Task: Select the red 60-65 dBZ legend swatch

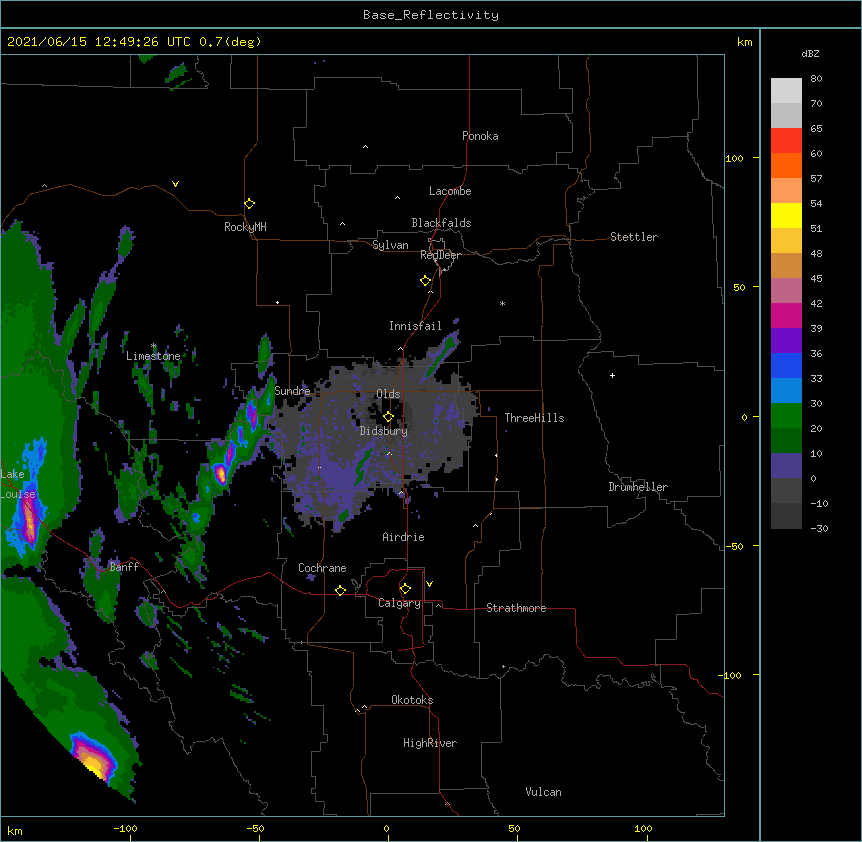Action: click(x=786, y=140)
